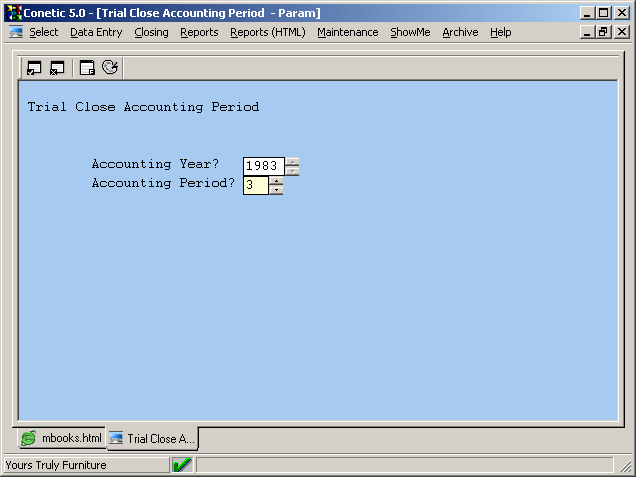
Task: Click the green checkmark in status bar
Action: point(182,465)
